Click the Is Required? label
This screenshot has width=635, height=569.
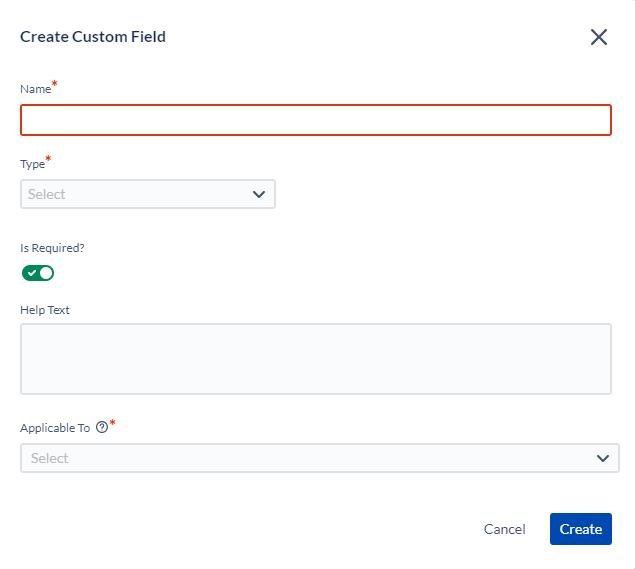point(52,248)
